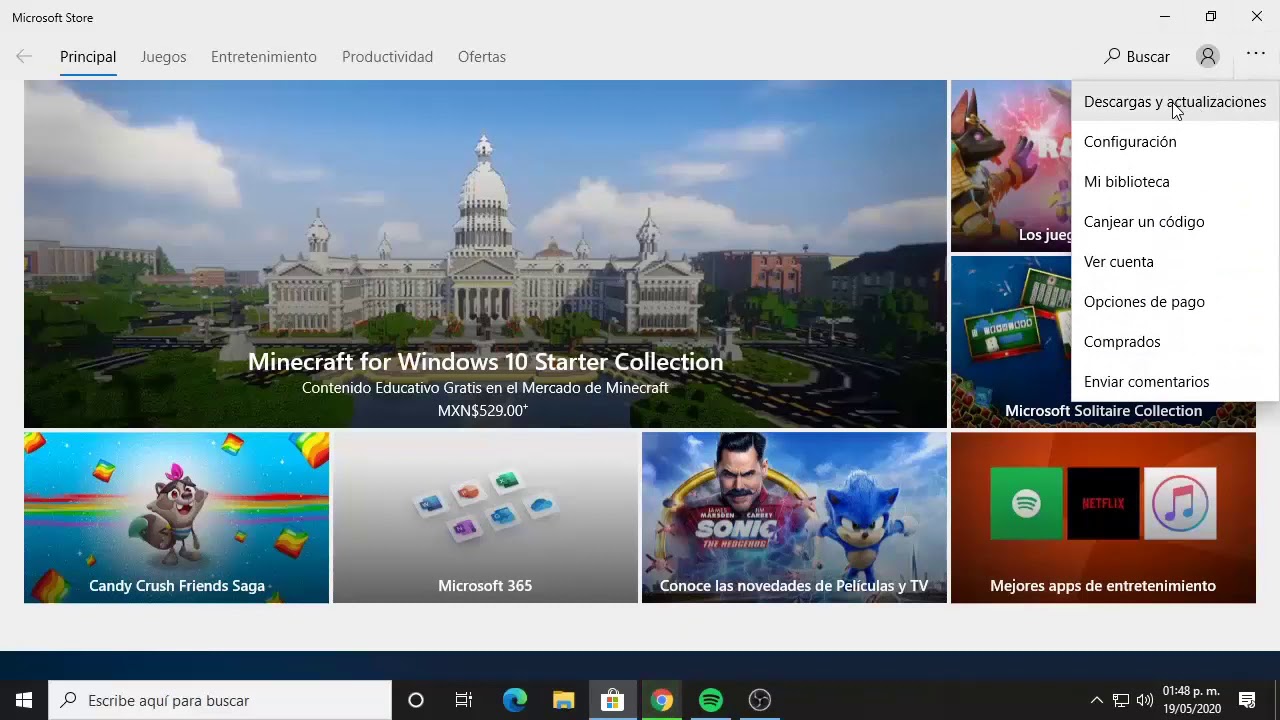Open the Microsoft 365 tile
Viewport: 1280px width, 720px height.
pos(485,517)
